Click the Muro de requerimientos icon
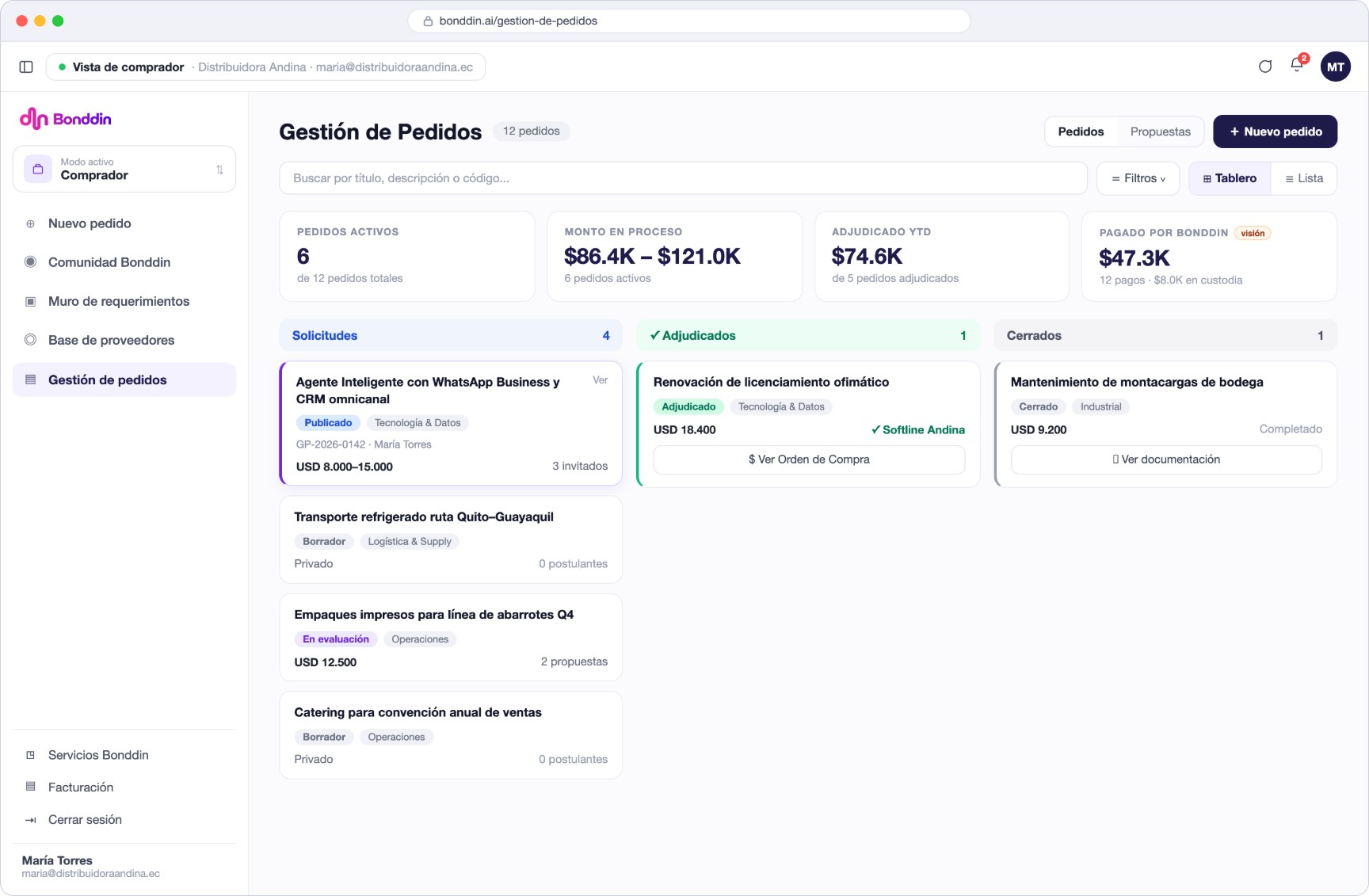Image resolution: width=1369 pixels, height=896 pixels. [30, 301]
